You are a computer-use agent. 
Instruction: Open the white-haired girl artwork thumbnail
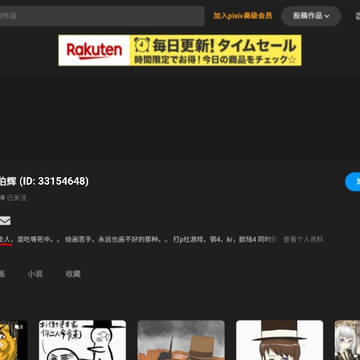click(x=347, y=340)
